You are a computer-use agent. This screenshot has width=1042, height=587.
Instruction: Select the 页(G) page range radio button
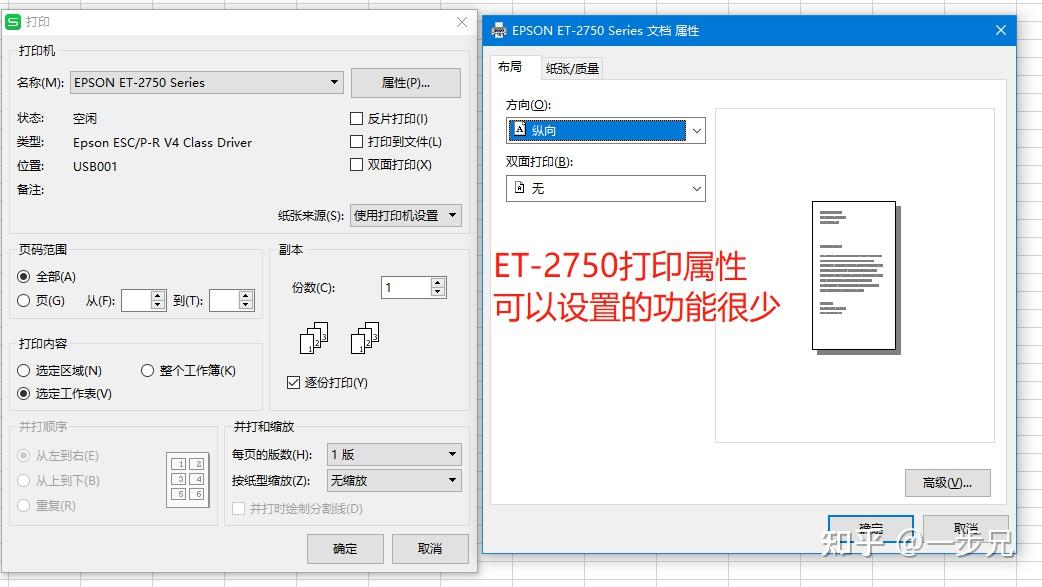(24, 299)
